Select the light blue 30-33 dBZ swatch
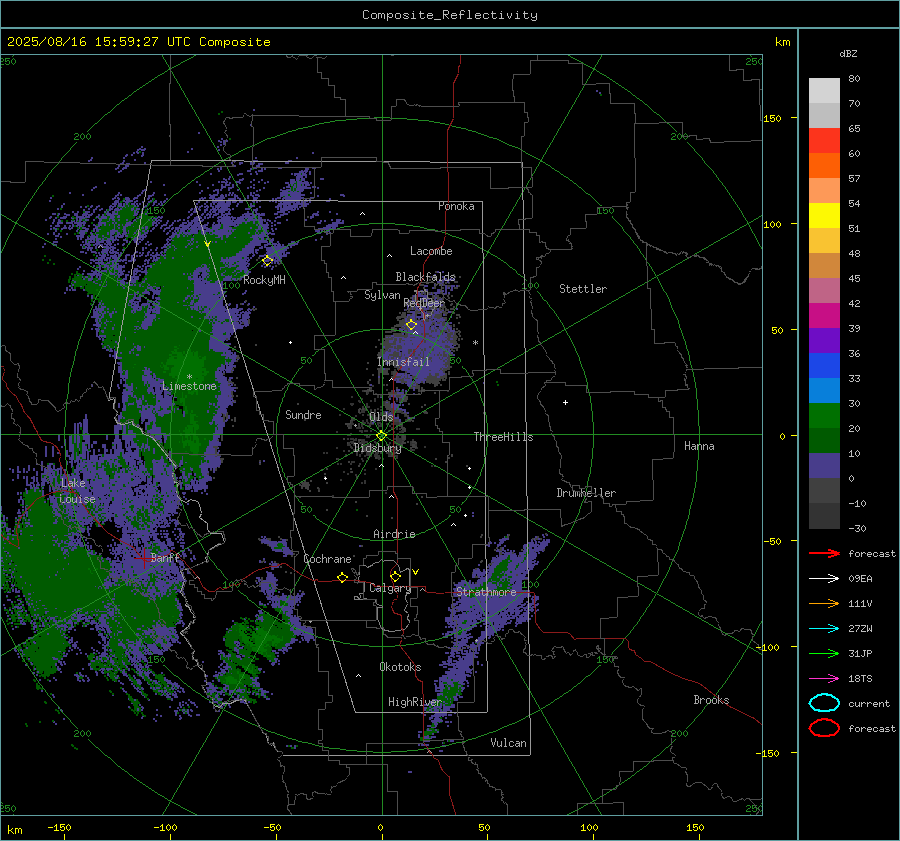 click(824, 390)
